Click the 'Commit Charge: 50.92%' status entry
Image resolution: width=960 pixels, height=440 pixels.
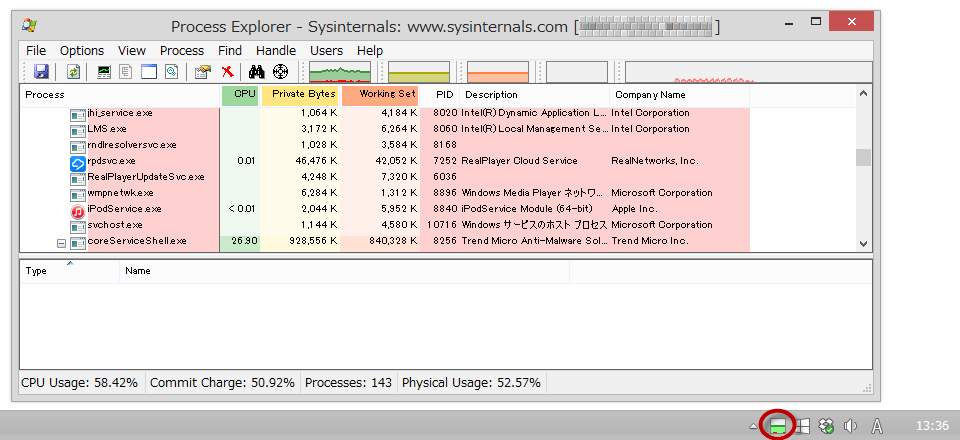222,383
